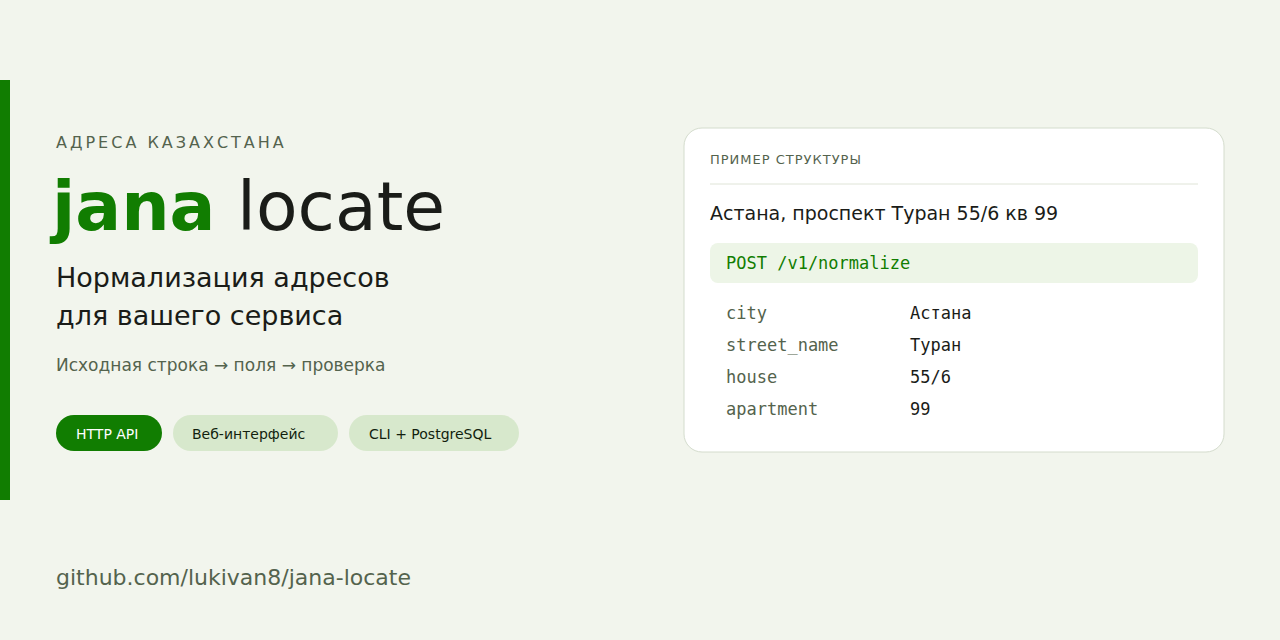Viewport: 1280px width, 640px height.
Task: Click the HTTP API pill
Action: (x=109, y=433)
